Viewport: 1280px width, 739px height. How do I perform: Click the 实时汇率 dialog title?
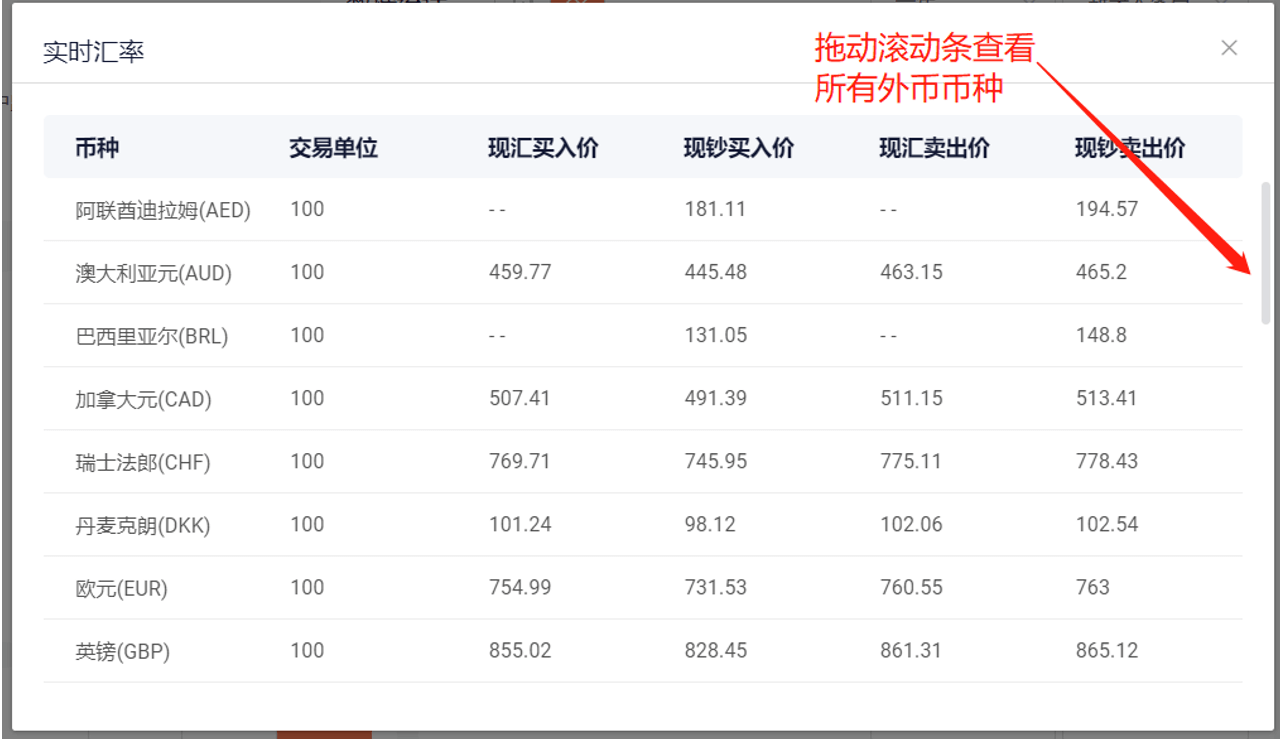tap(94, 52)
